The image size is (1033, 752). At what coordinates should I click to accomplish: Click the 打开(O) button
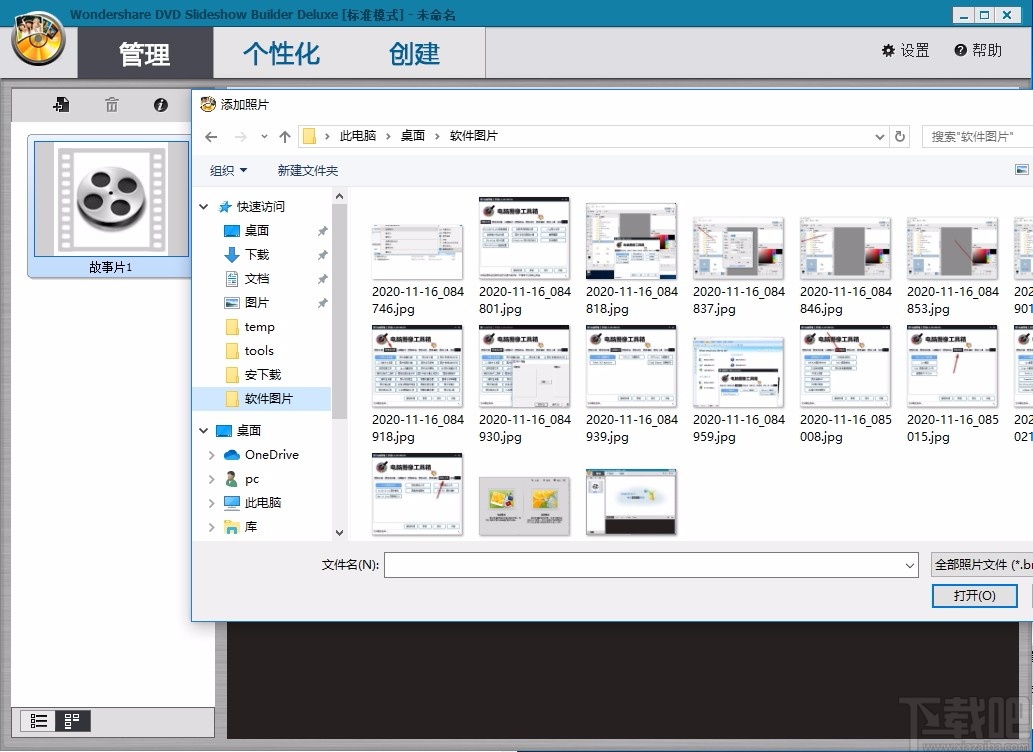tap(974, 595)
